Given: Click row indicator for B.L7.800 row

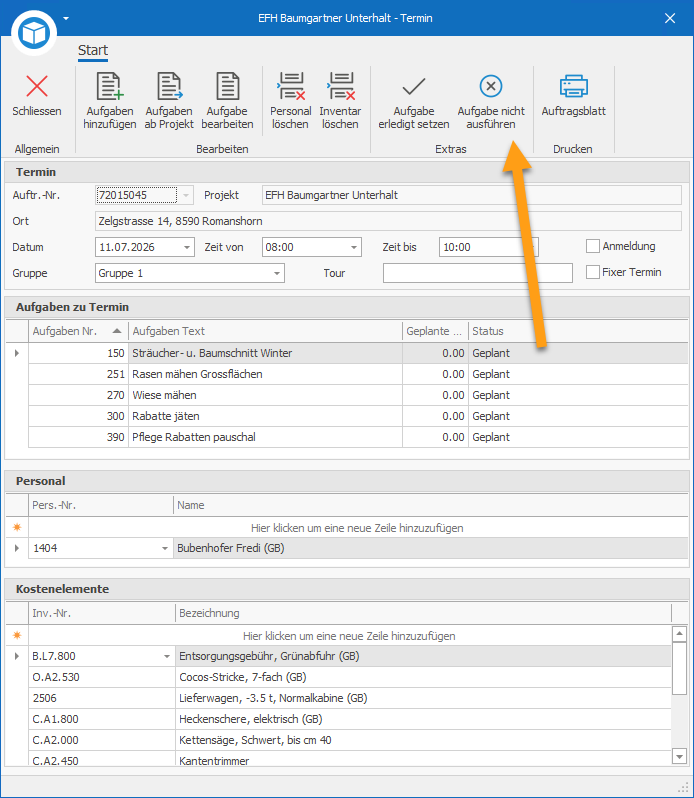Looking at the screenshot, I should pyautogui.click(x=17, y=656).
